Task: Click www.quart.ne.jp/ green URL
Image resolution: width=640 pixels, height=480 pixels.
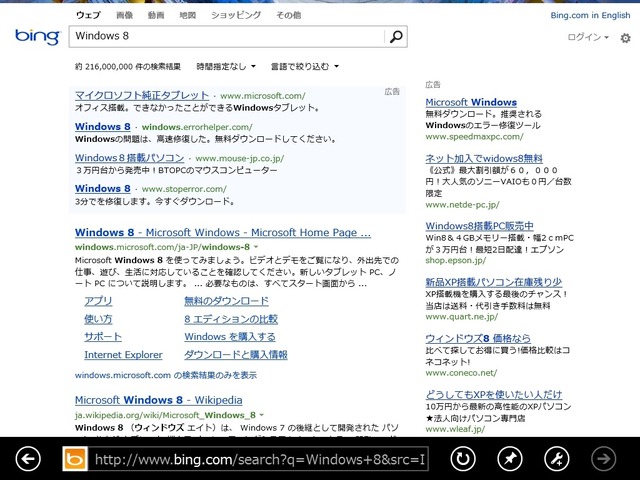Action: click(462, 317)
